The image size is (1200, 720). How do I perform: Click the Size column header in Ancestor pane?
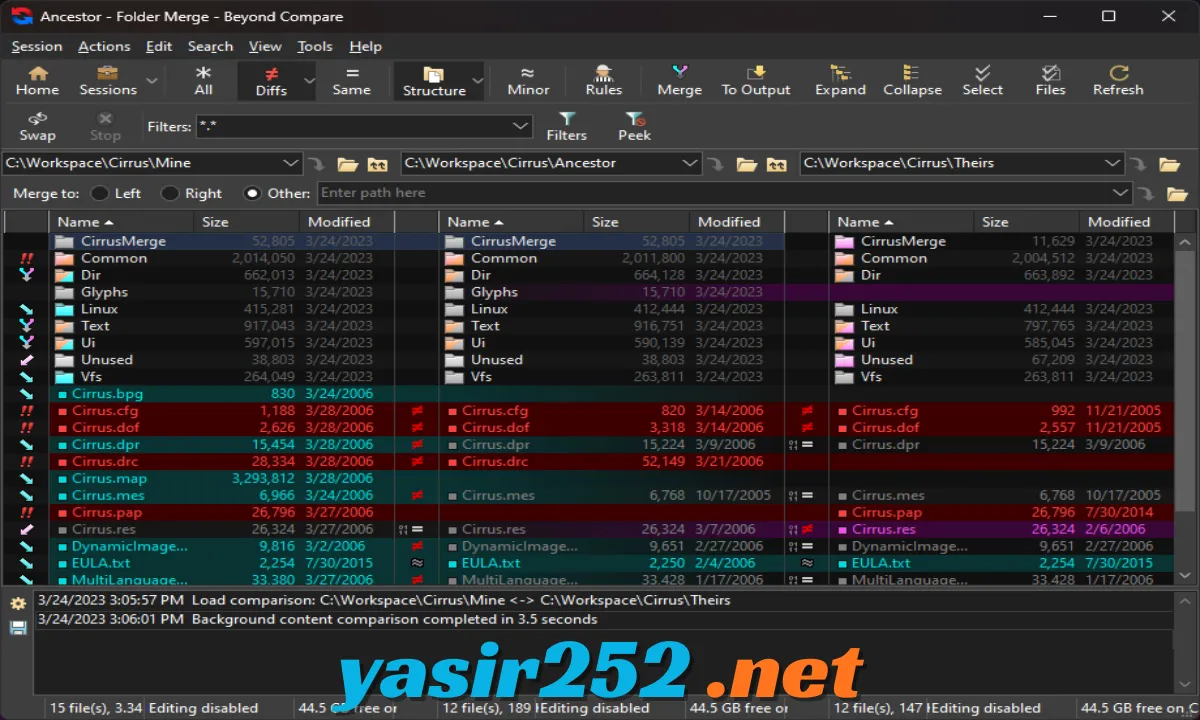[x=637, y=222]
